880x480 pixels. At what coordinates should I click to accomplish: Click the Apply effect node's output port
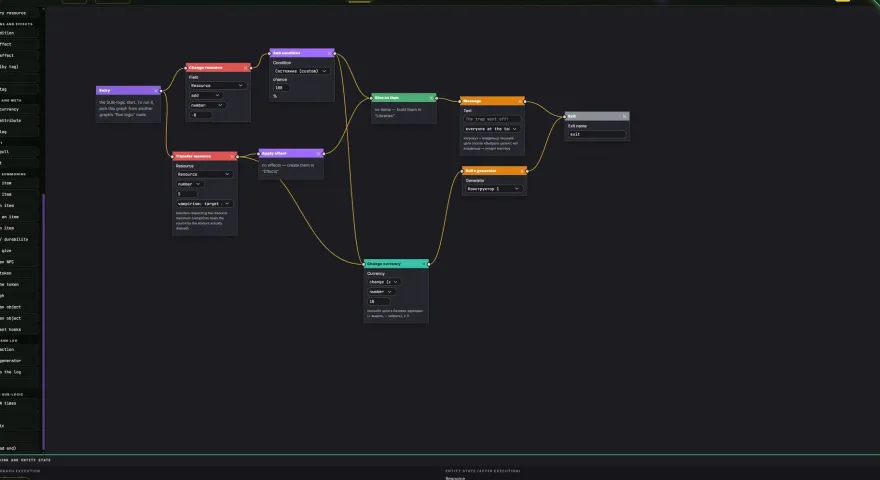(x=324, y=153)
